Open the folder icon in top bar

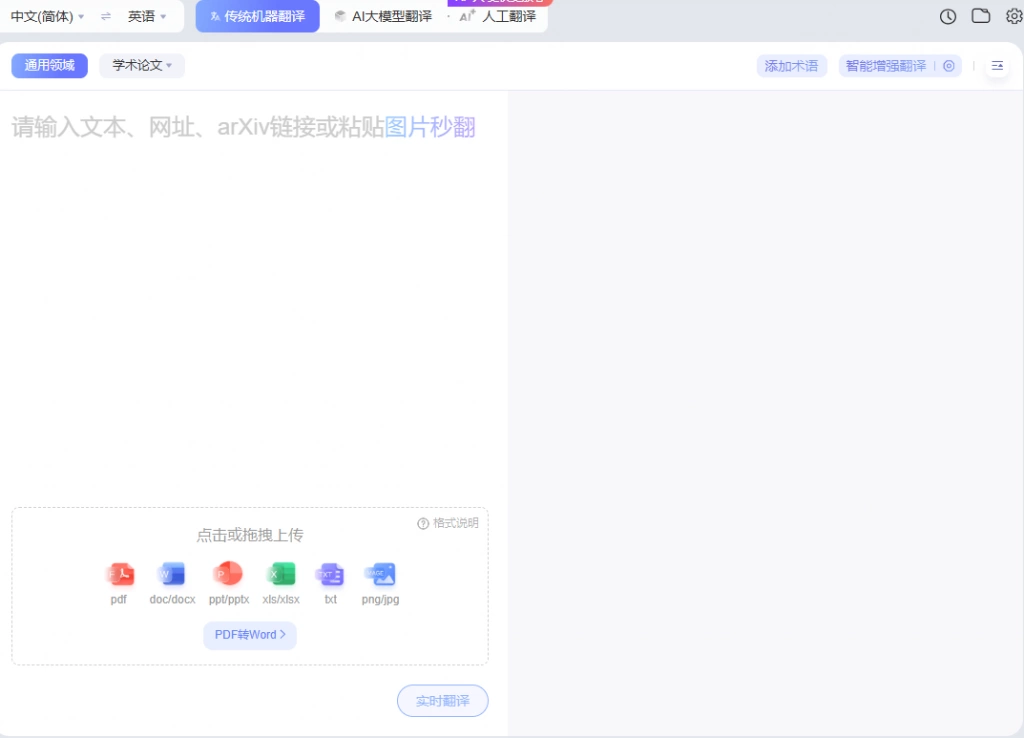click(x=980, y=16)
